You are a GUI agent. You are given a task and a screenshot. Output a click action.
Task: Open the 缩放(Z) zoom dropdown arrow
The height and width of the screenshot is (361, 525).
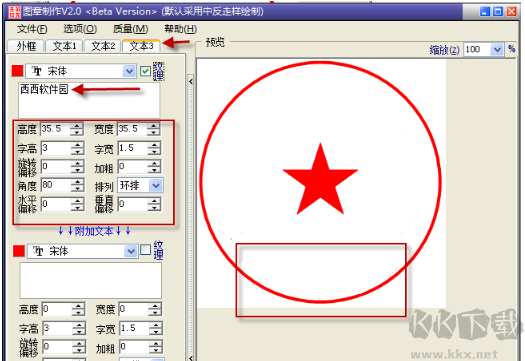pos(497,50)
